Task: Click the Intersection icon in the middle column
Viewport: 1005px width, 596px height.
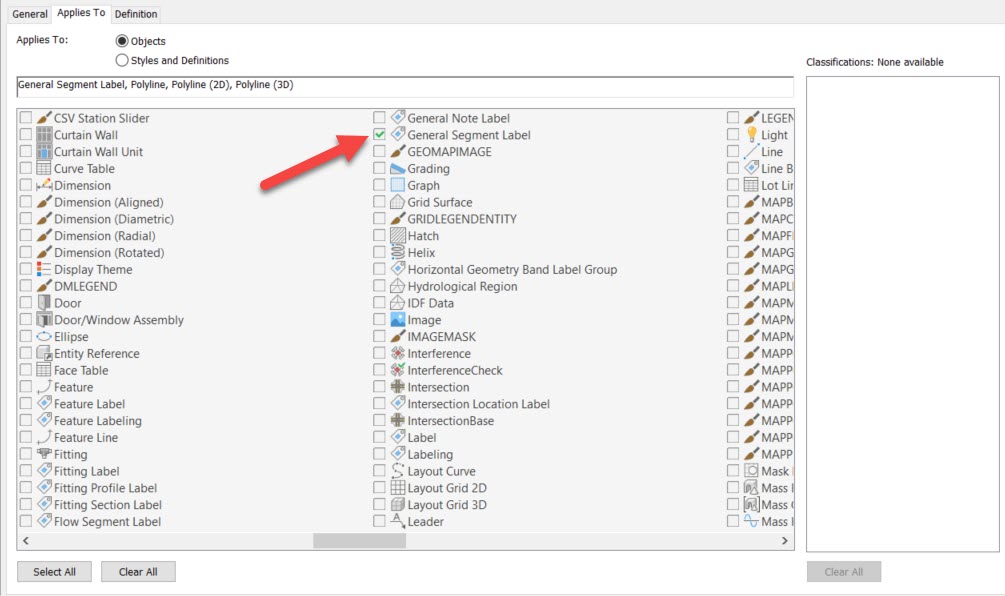Action: [x=398, y=386]
